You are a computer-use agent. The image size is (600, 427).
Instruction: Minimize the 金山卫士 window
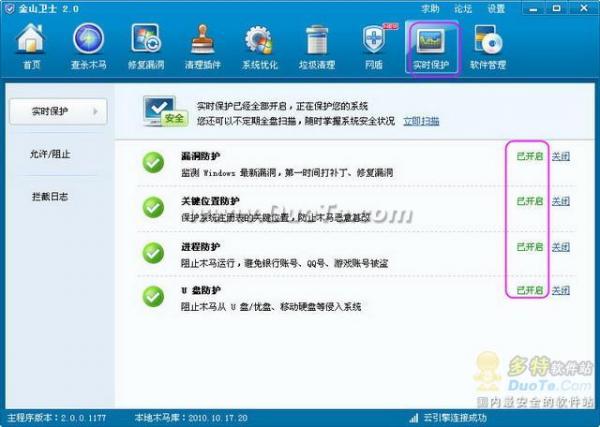coord(533,9)
